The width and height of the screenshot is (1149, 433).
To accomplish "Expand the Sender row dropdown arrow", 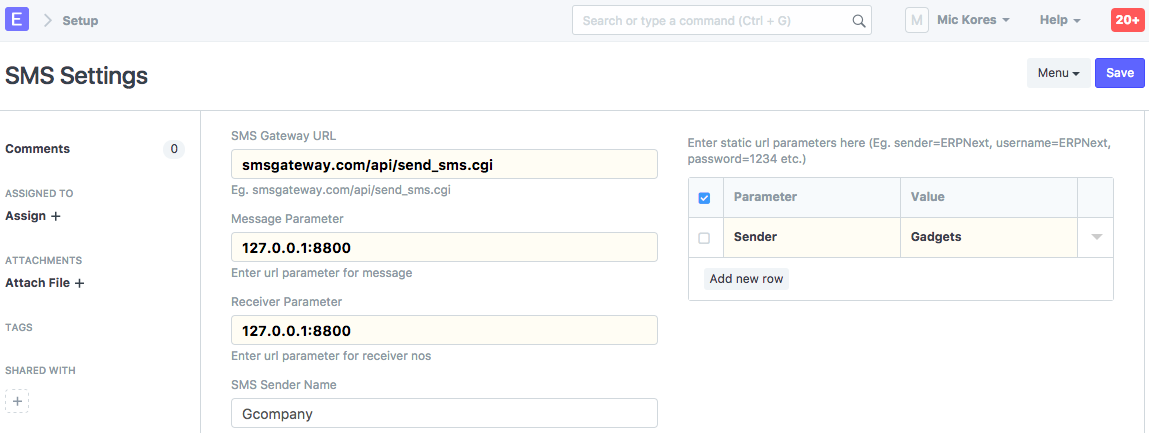I will tap(1096, 238).
